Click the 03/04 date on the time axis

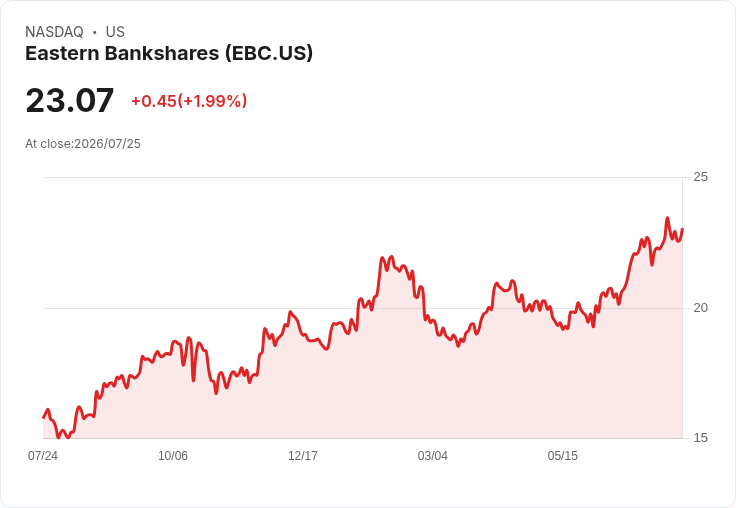[433, 456]
